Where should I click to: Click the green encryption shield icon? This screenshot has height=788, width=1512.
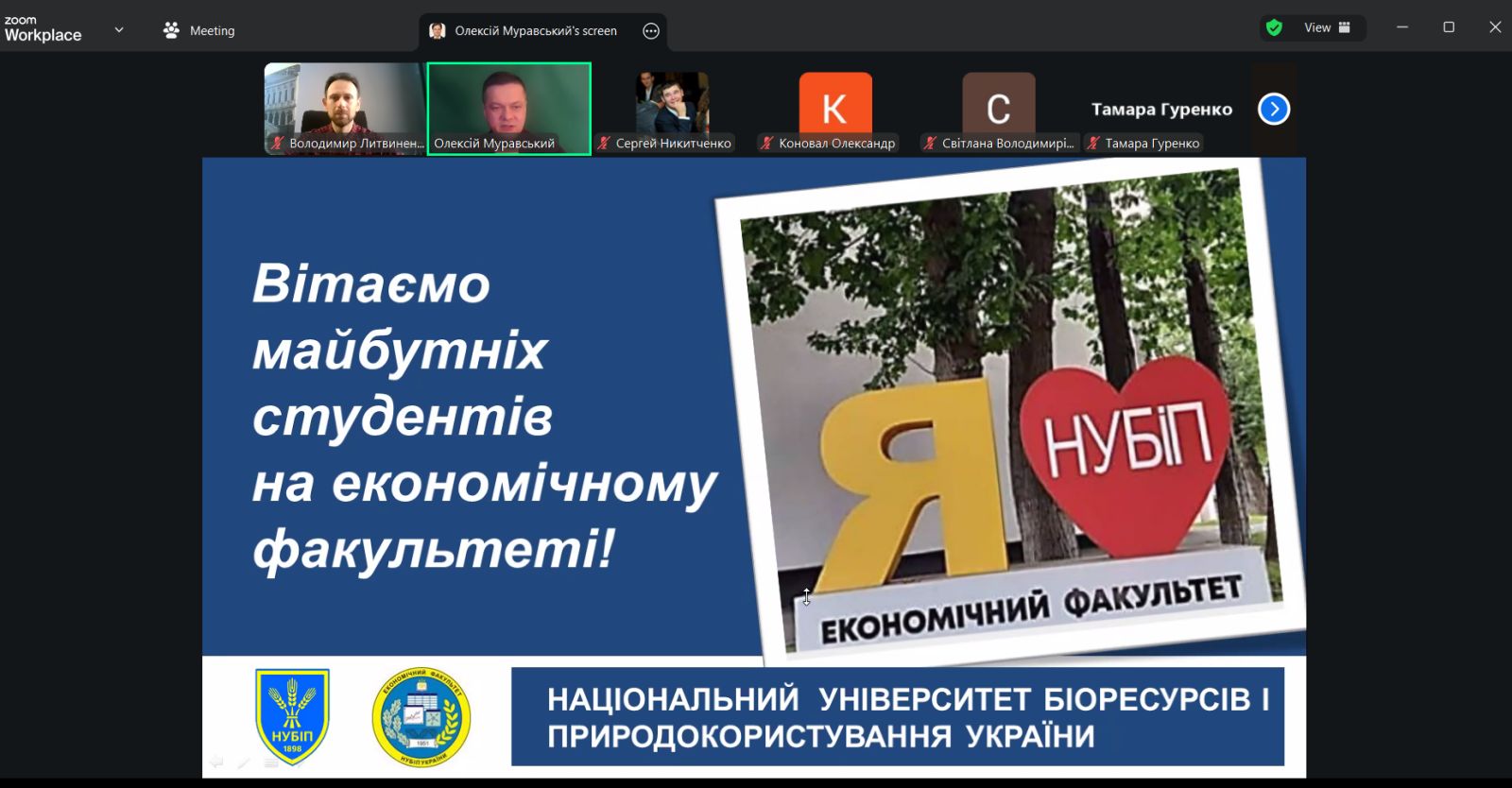[1274, 27]
